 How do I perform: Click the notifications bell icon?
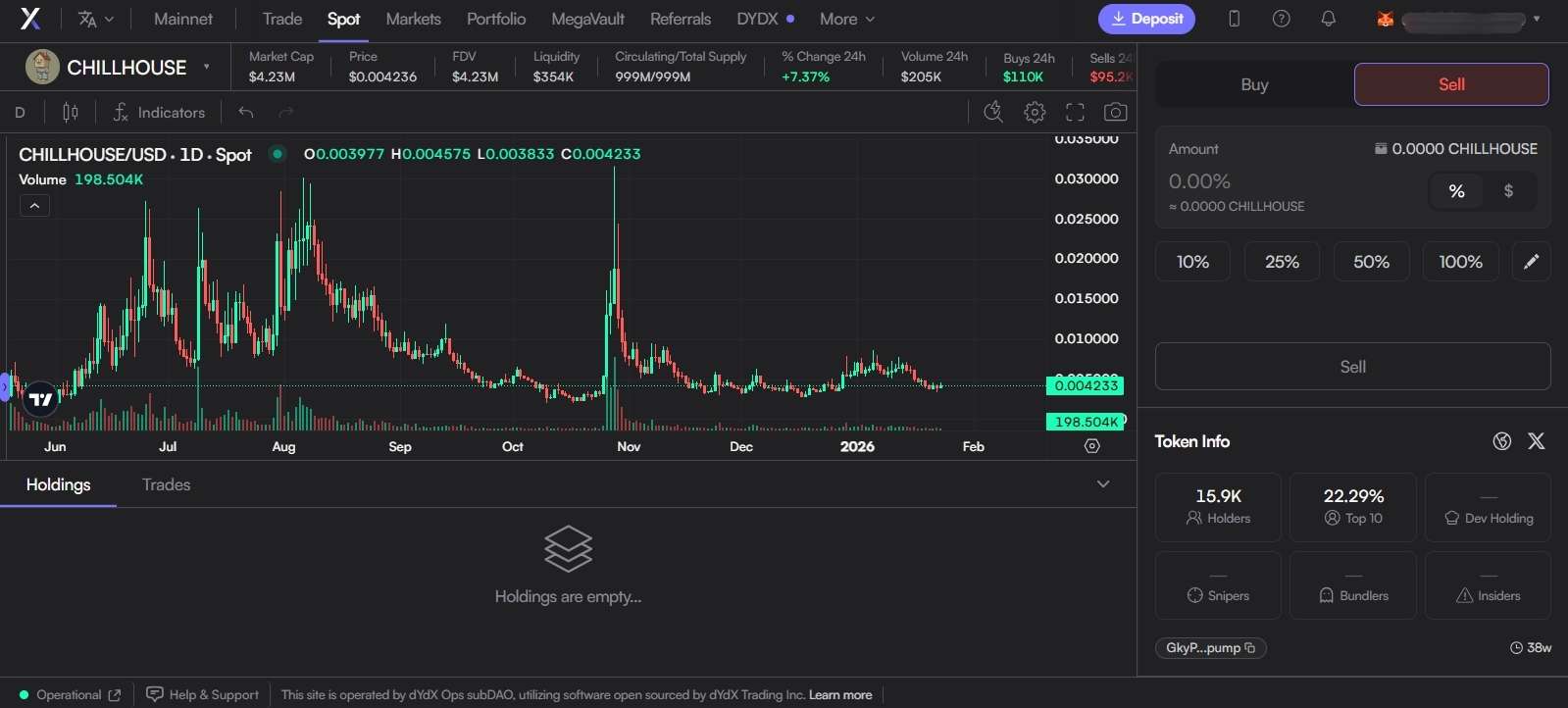tap(1328, 19)
